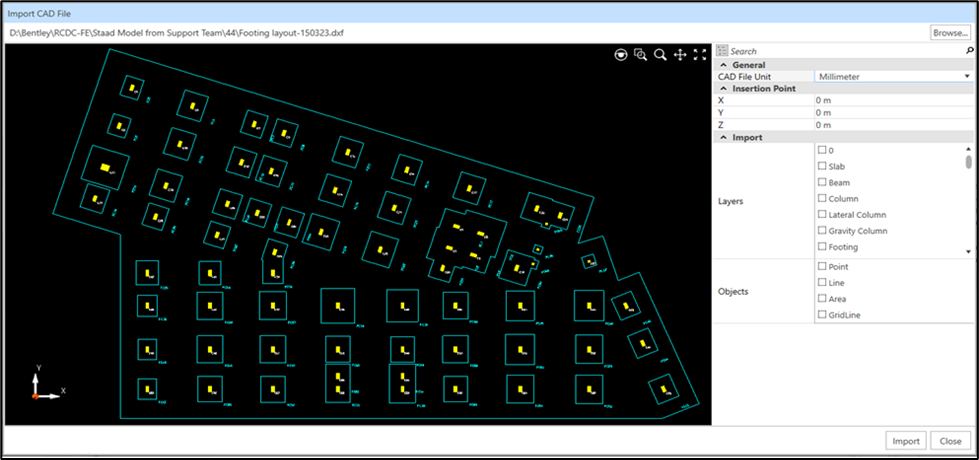Click the categorized view icon beside Search
This screenshot has height=460, width=979.
(x=723, y=51)
